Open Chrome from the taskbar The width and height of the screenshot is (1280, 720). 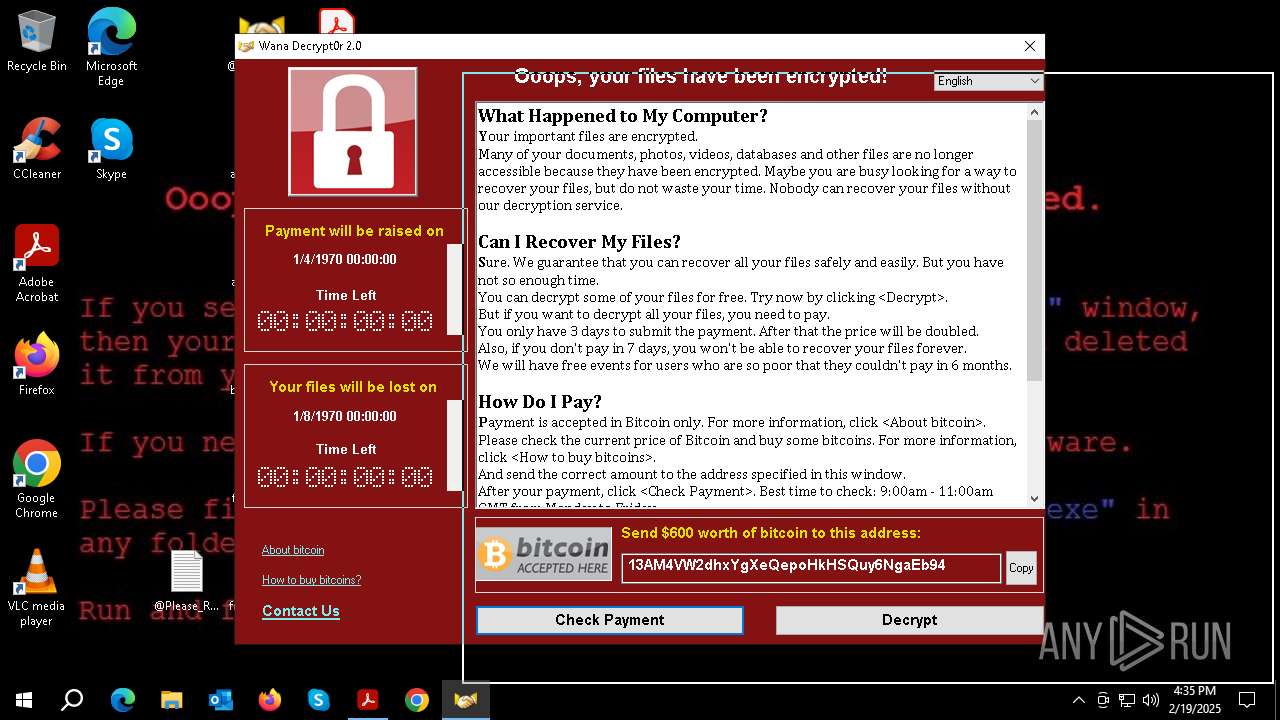416,700
